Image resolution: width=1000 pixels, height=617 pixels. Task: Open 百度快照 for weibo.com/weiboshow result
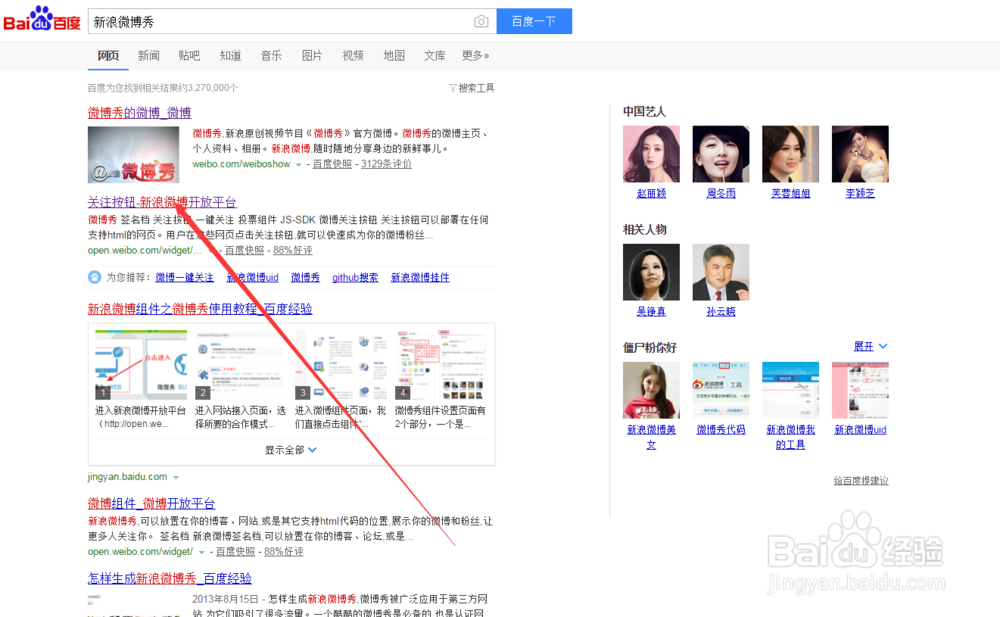[x=332, y=164]
